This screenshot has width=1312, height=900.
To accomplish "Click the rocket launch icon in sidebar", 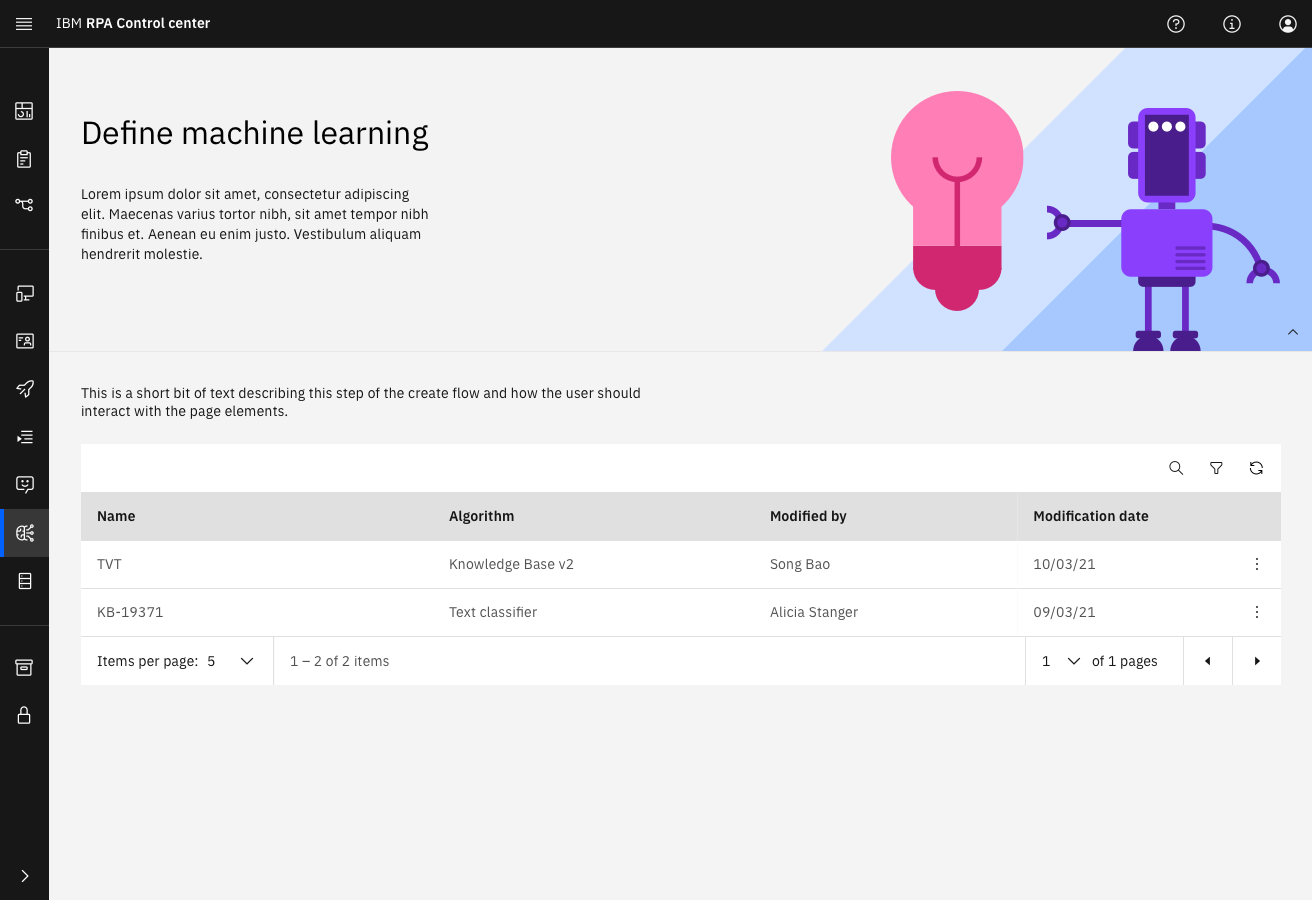I will [x=24, y=389].
